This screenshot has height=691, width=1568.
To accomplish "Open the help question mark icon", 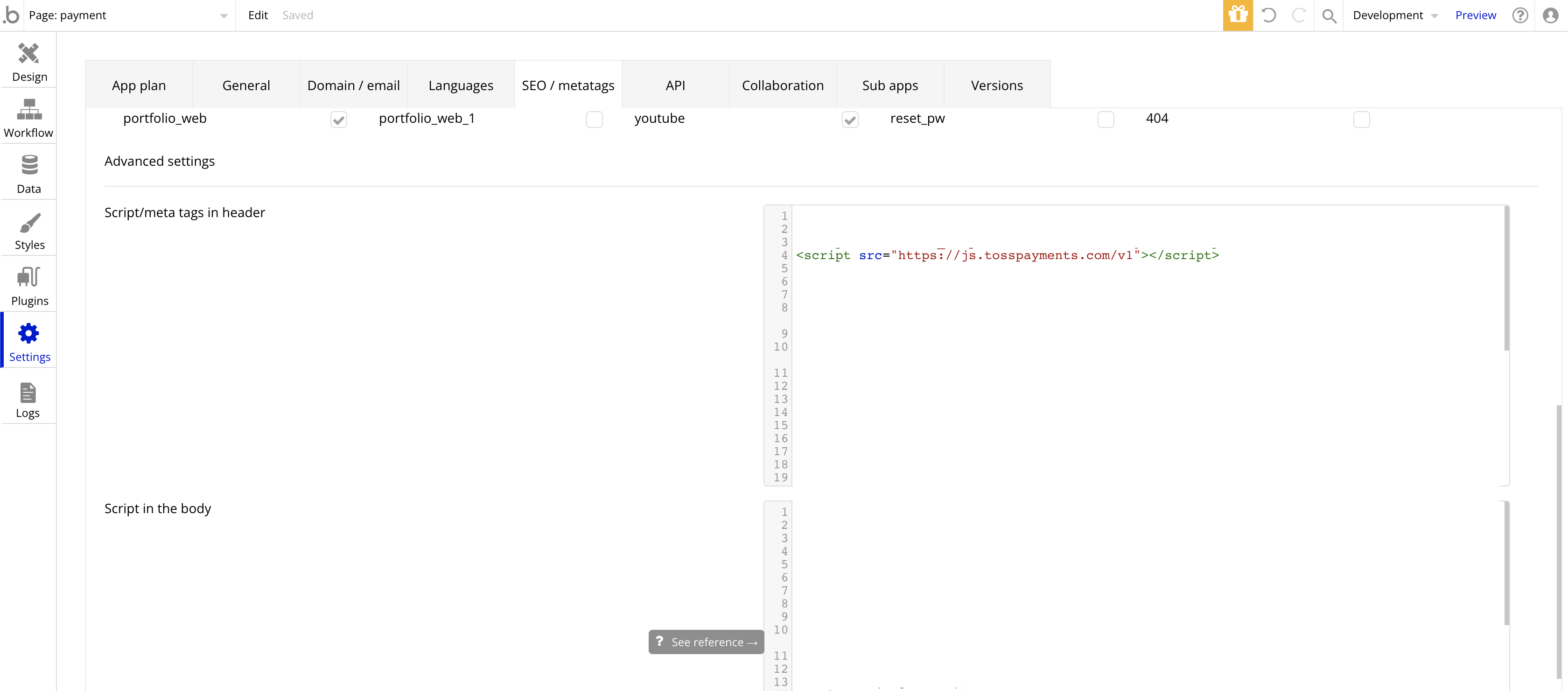I will (1520, 15).
